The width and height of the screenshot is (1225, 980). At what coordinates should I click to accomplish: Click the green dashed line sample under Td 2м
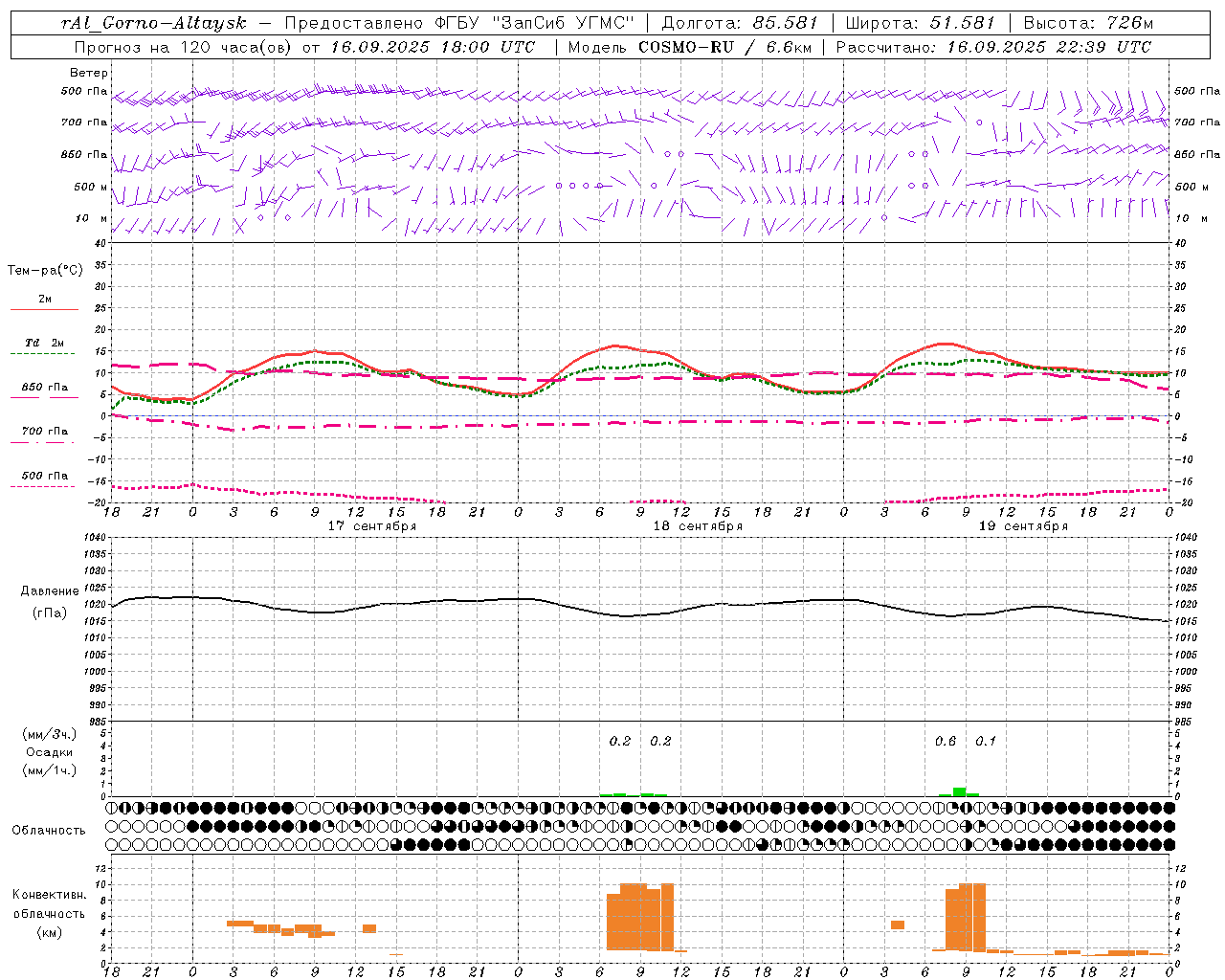[42, 353]
